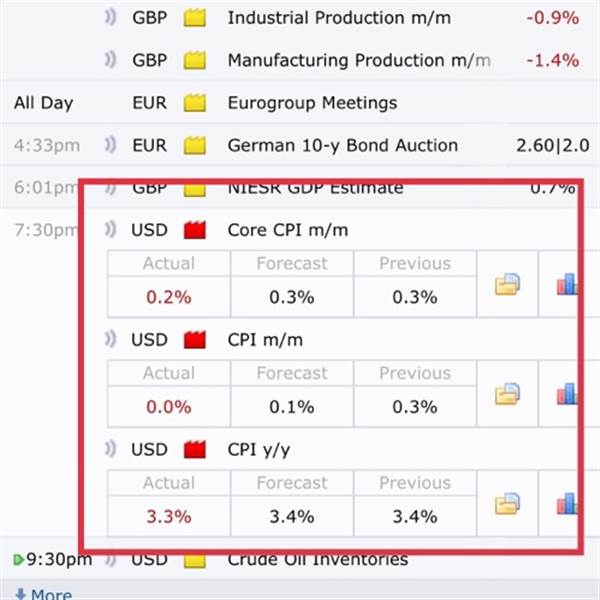Open chart icon for CPI m/m row

(x=568, y=393)
